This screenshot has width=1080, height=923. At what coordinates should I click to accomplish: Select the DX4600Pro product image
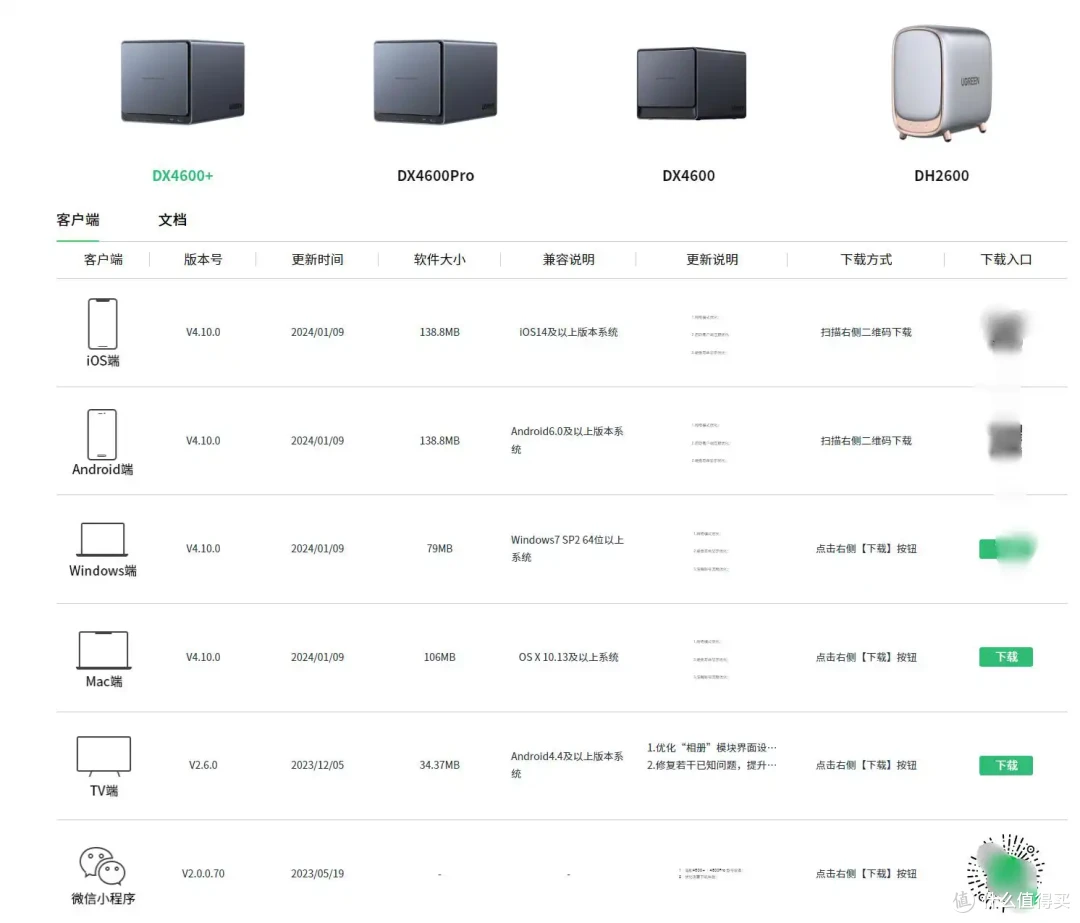pos(435,82)
